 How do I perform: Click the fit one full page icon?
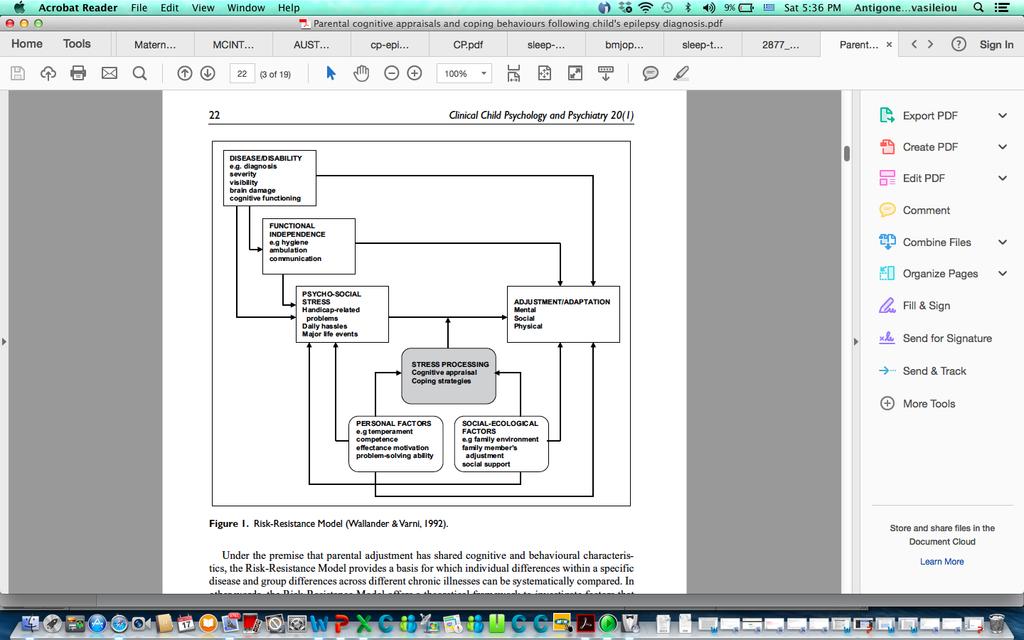[544, 73]
